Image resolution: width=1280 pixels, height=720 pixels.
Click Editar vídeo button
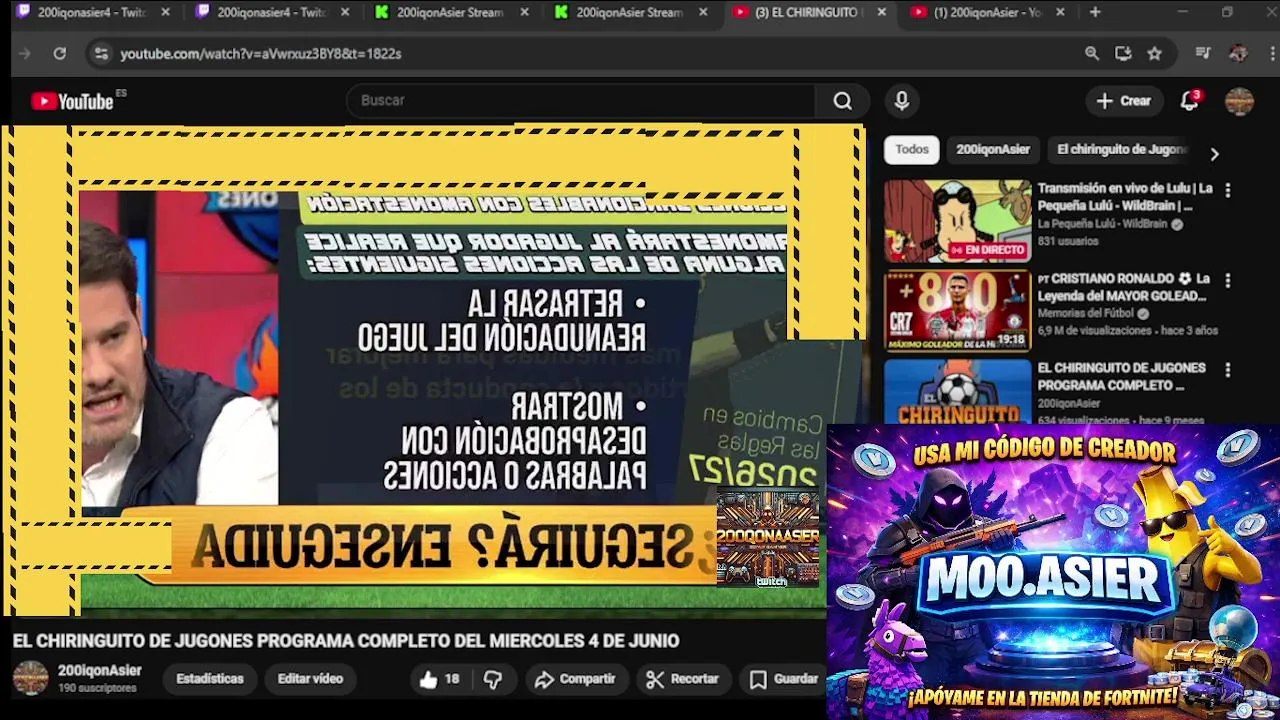310,679
